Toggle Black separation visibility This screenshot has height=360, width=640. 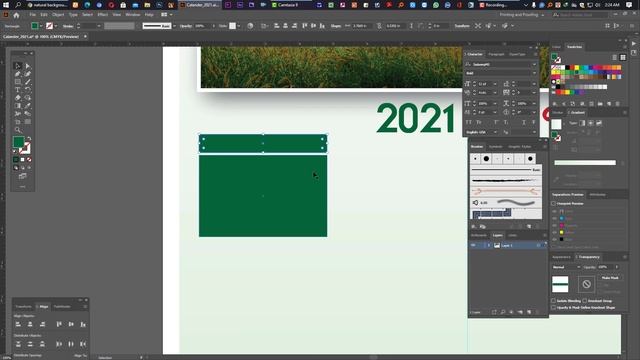tap(554, 240)
